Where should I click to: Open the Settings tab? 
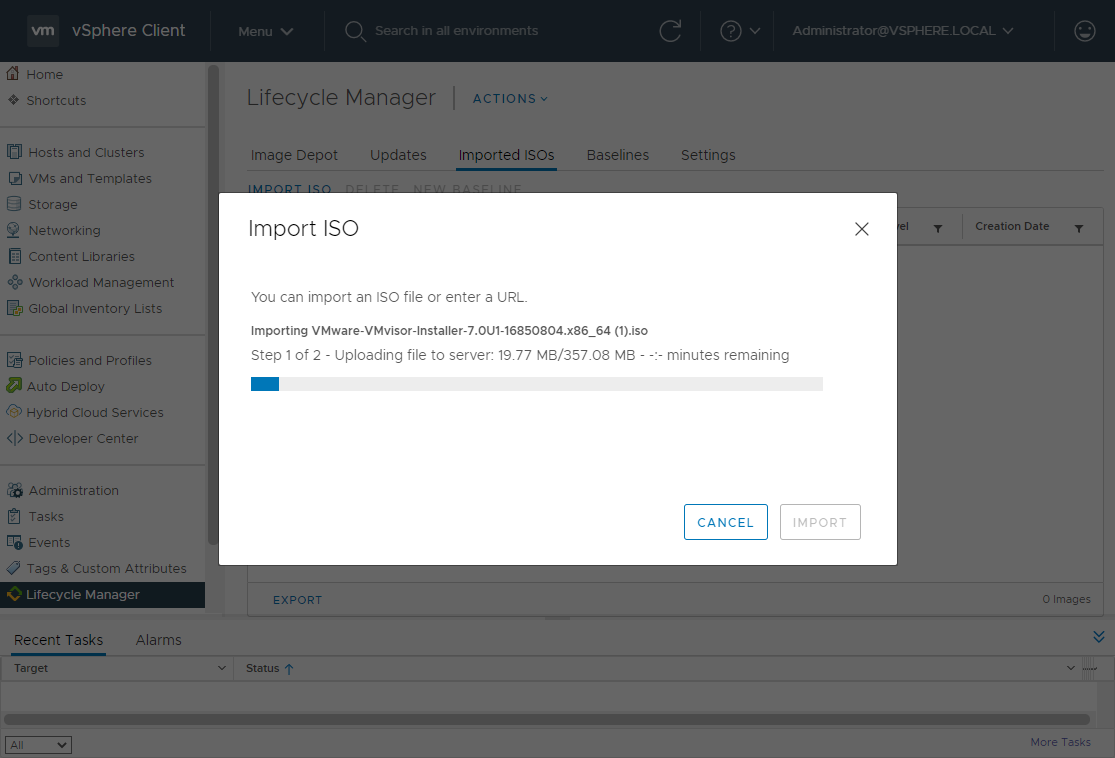pyautogui.click(x=708, y=155)
